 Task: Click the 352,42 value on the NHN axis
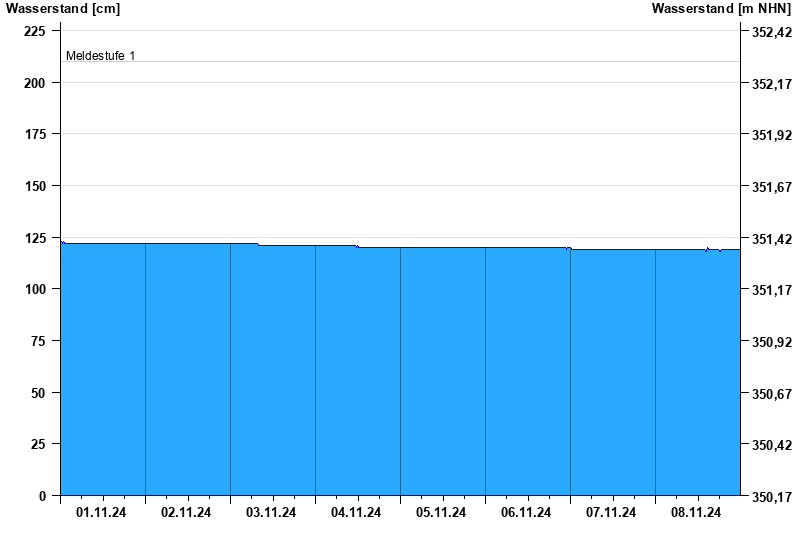pos(771,33)
